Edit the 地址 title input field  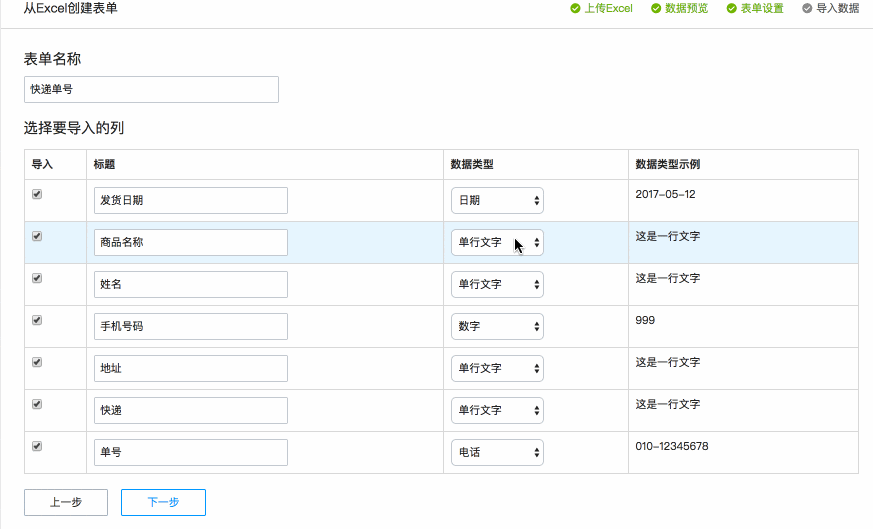click(190, 369)
